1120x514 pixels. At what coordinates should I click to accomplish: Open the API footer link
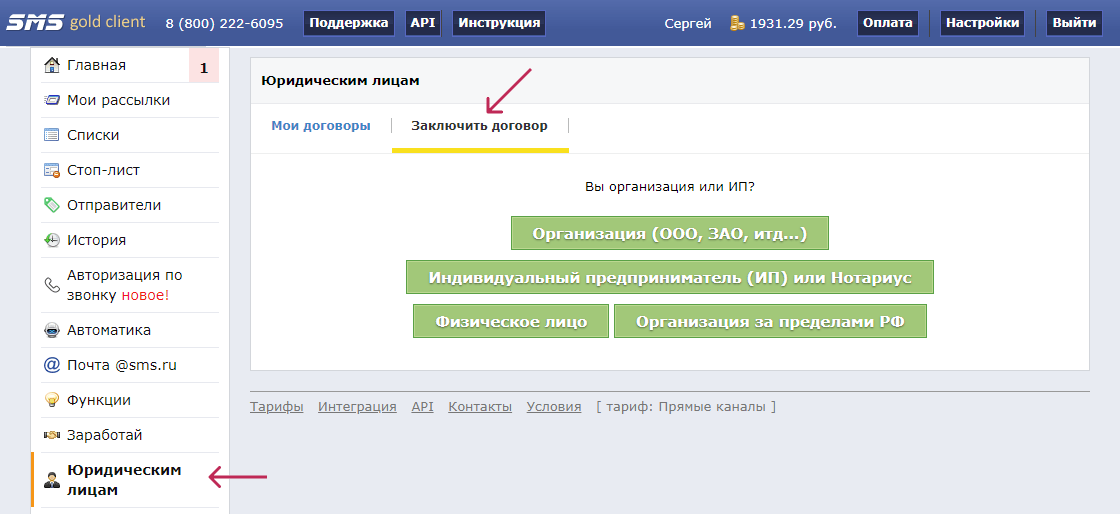point(422,407)
